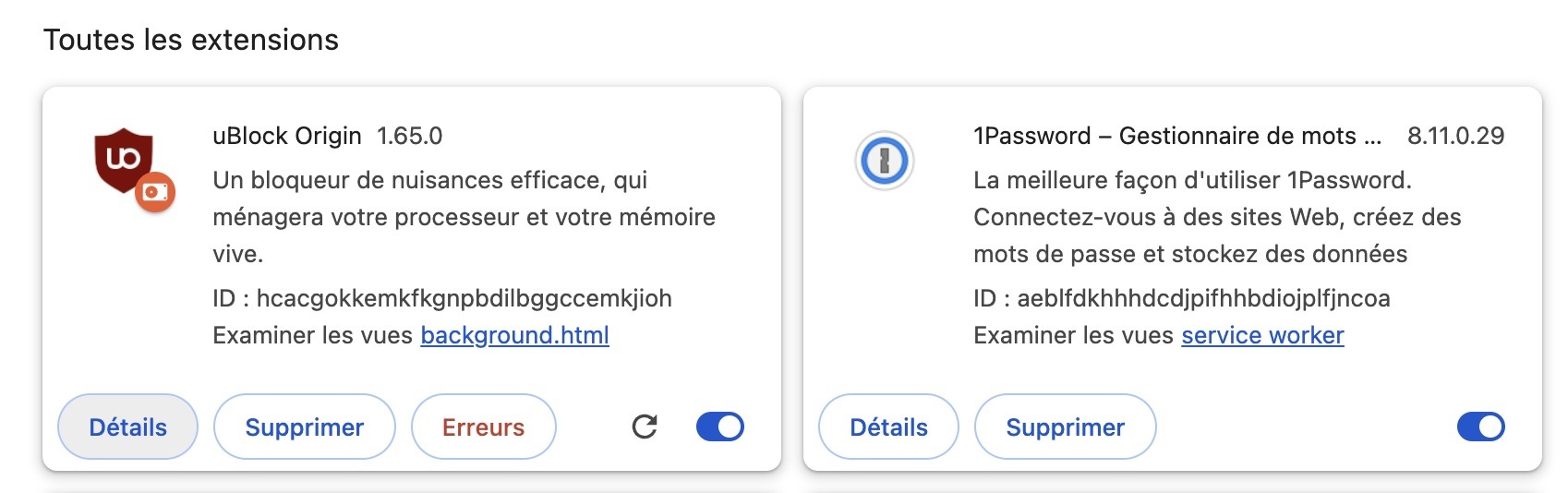Viewport: 1568px width, 493px height.
Task: Click the 1Password keyhole icon
Action: 885,161
